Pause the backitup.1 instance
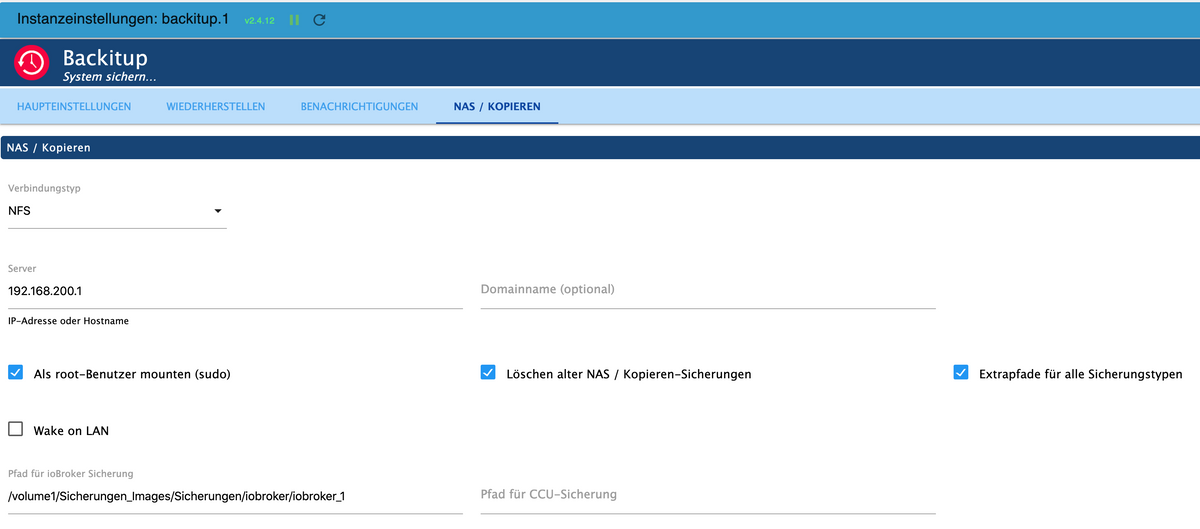The width and height of the screenshot is (1200, 529). 295,20
